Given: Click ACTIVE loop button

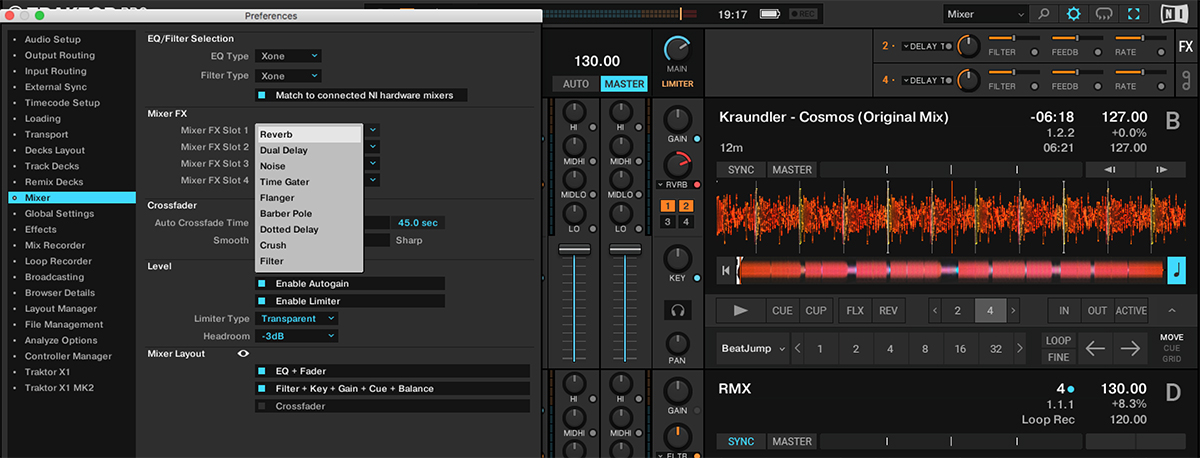Looking at the screenshot, I should click(1131, 311).
